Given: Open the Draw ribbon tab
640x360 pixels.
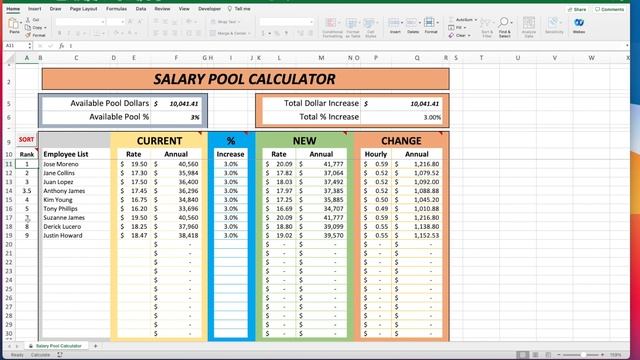Looking at the screenshot, I should pyautogui.click(x=56, y=9).
